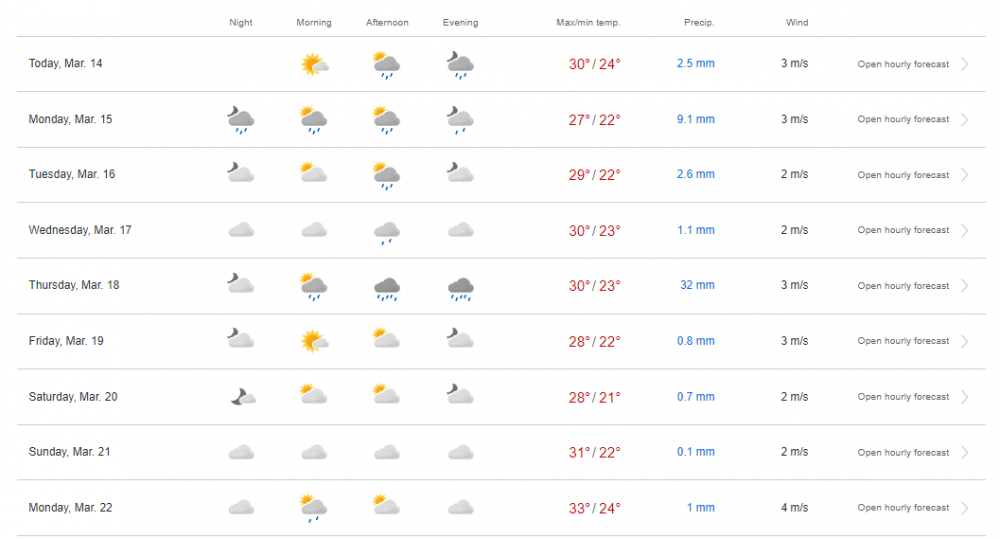This screenshot has height=539, width=1000.
Task: Click Friday Mar. 19 morning sun icon
Action: point(314,341)
